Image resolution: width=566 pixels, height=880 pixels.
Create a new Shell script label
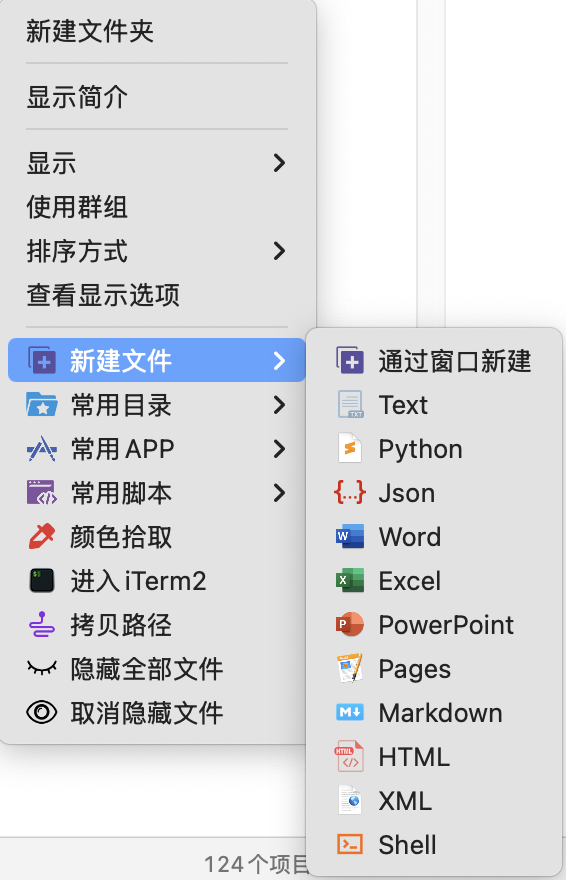407,845
